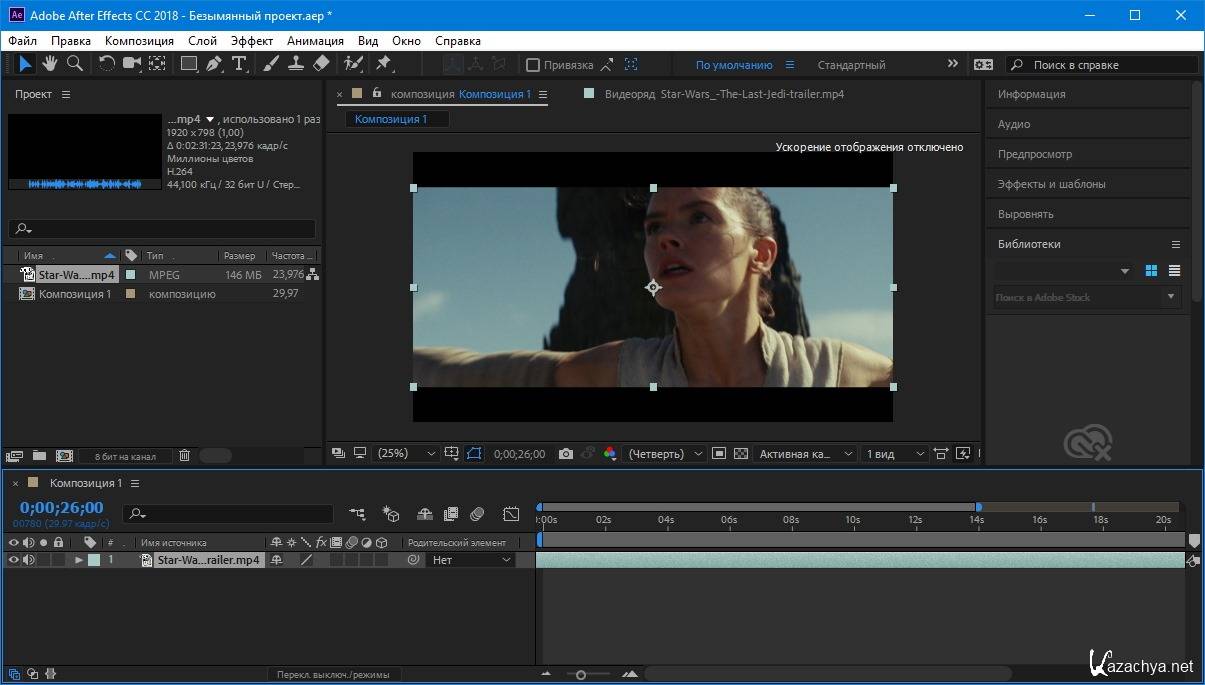Select the Brush tool

pos(271,64)
